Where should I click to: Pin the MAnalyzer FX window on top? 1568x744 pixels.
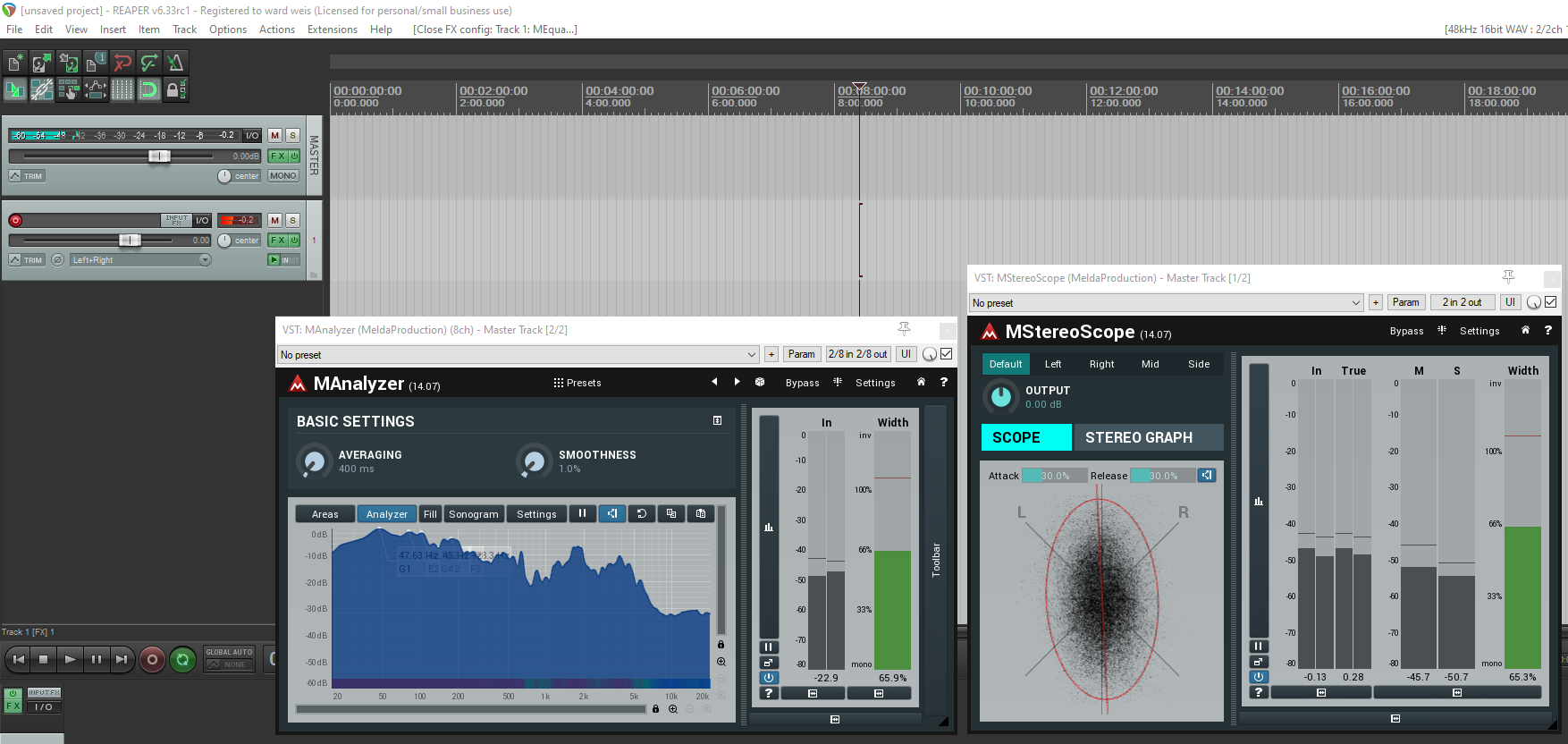904,329
